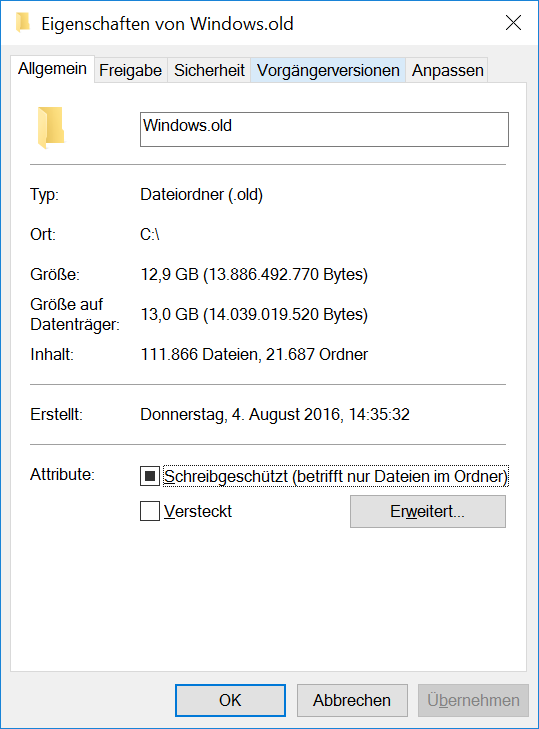
Task: Open the Vorgängerversionen tab
Action: [x=328, y=70]
